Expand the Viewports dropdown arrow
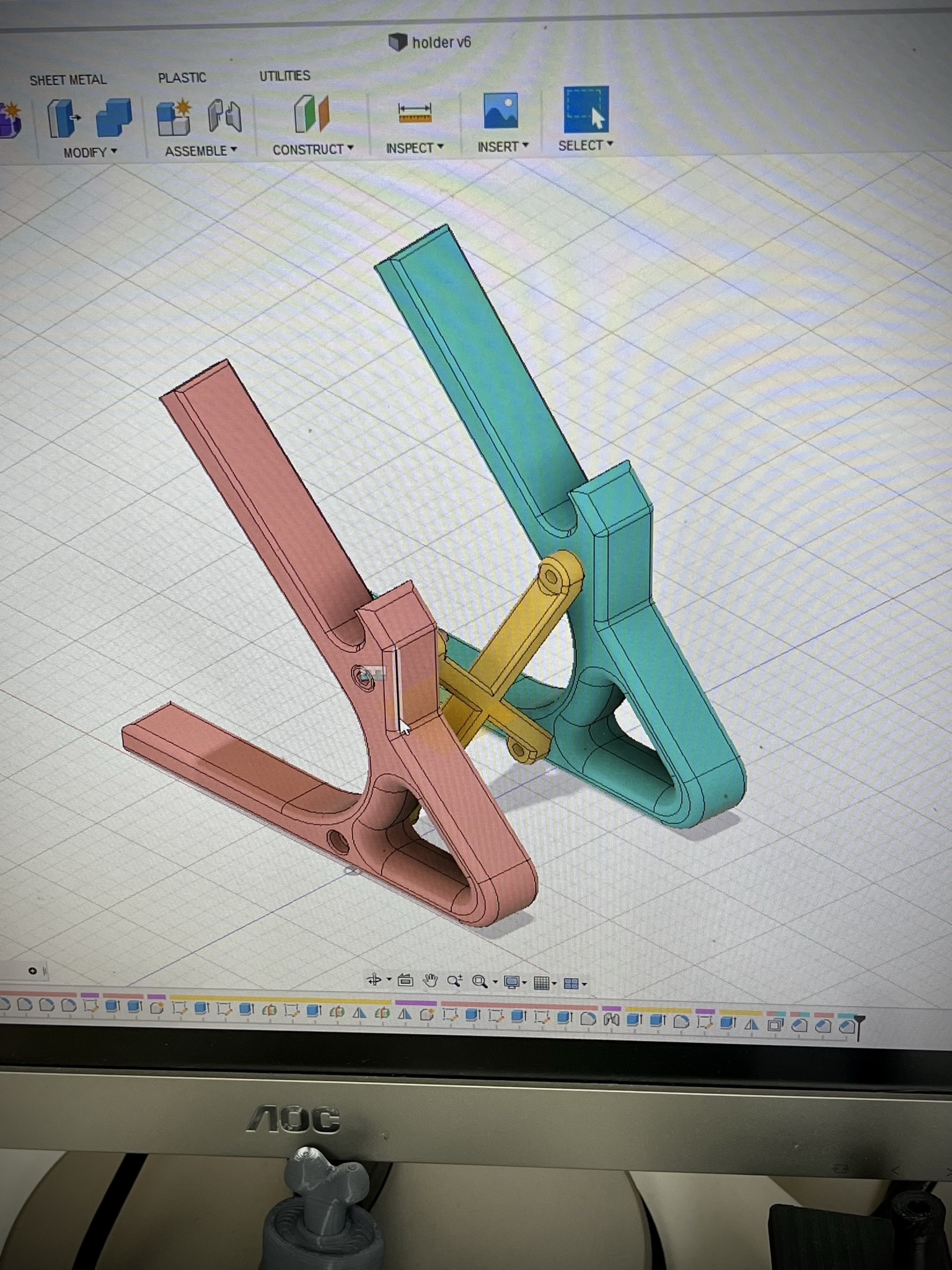This screenshot has height=1270, width=952. click(x=584, y=984)
